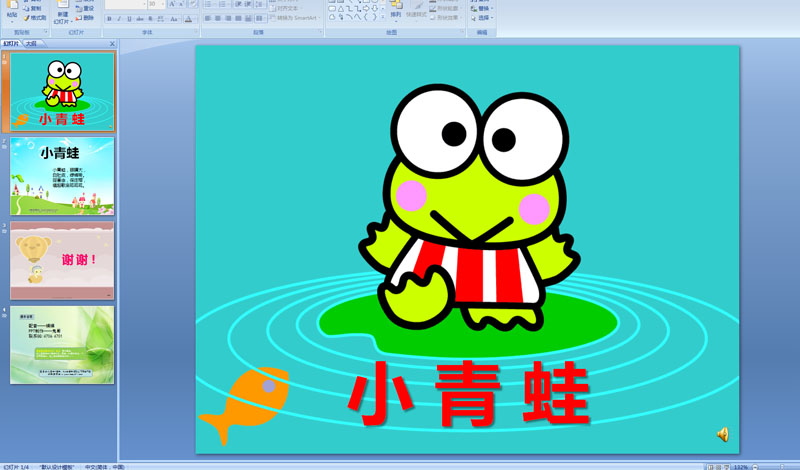Toggle bold formatting
Image resolution: width=800 pixels, height=470 pixels.
[x=109, y=19]
